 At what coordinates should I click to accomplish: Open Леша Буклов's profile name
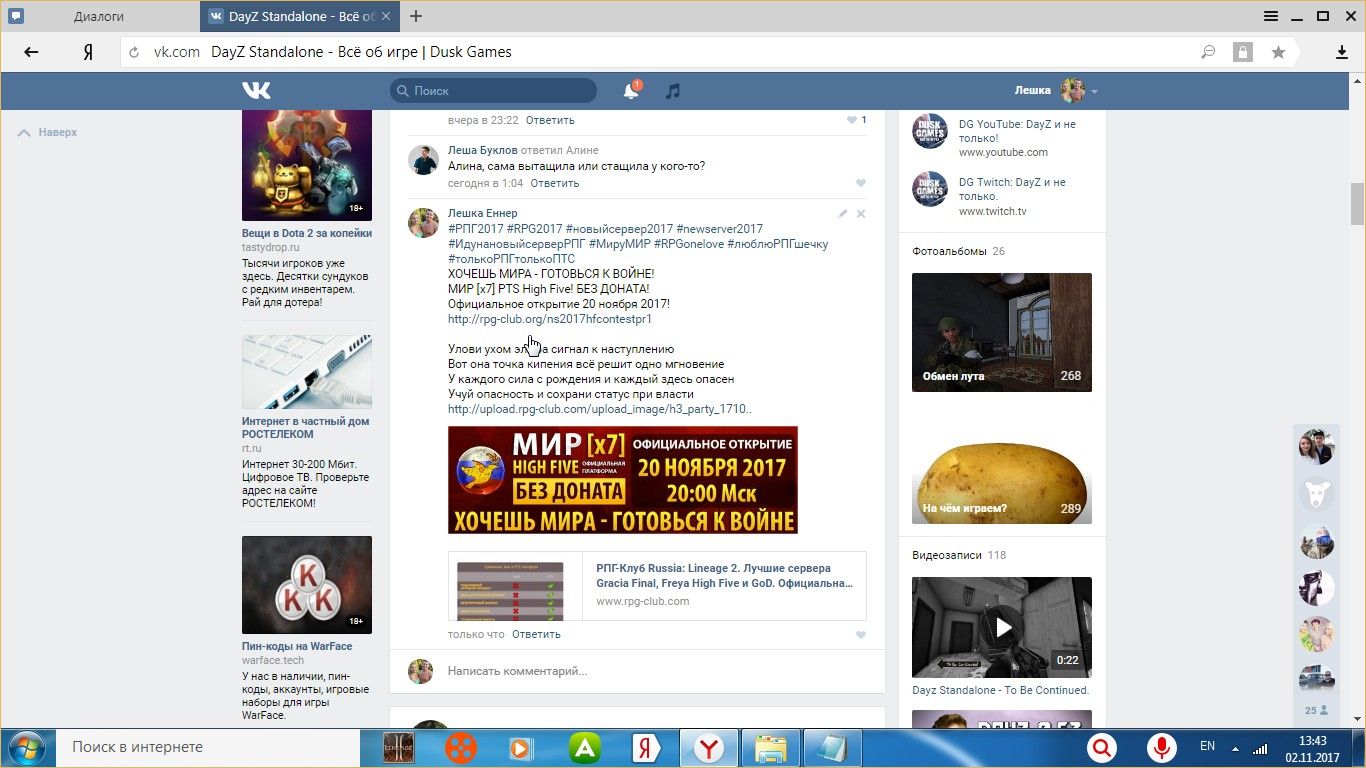[483, 150]
